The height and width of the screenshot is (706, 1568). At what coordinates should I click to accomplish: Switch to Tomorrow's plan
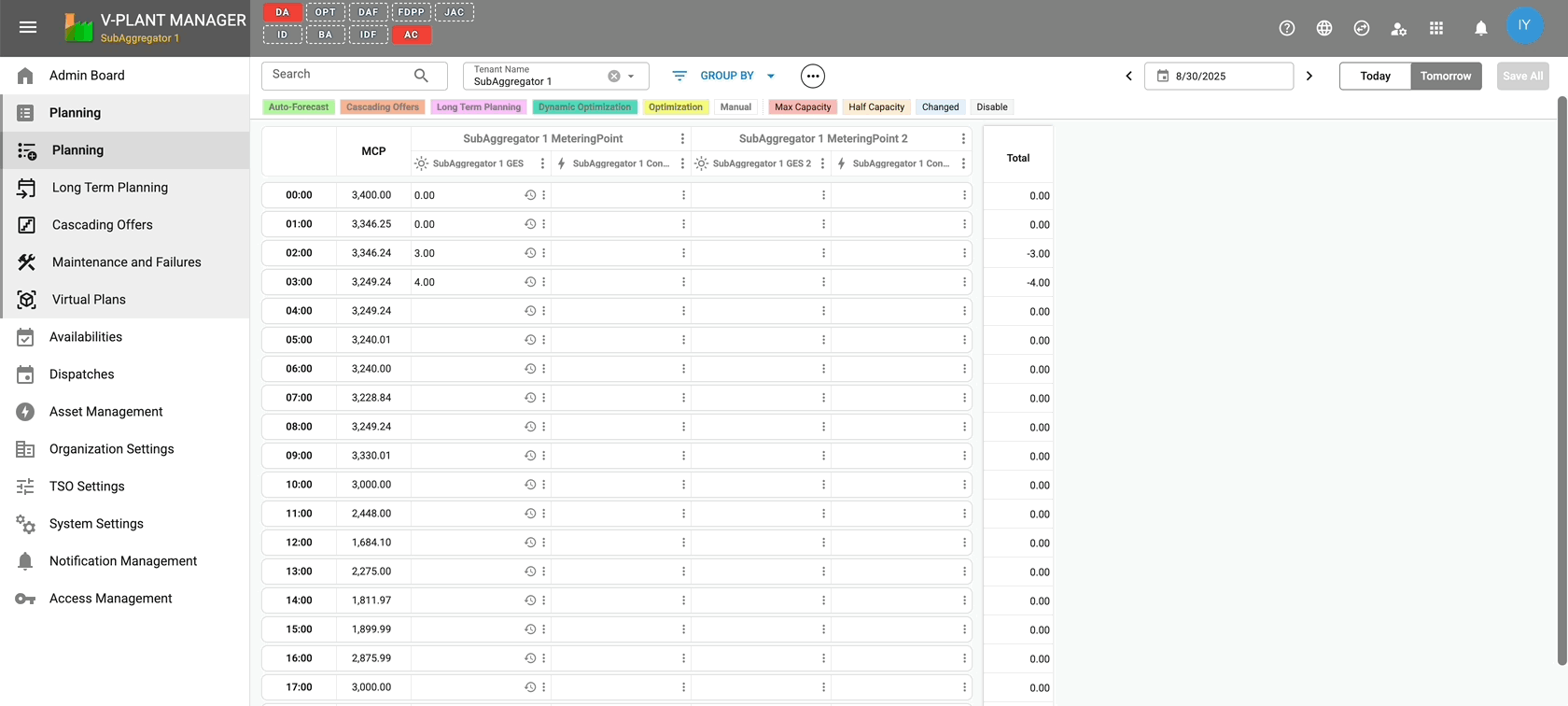coord(1445,76)
